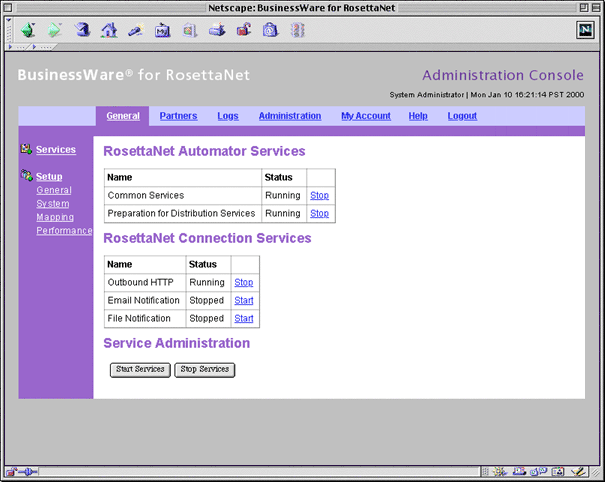Click the Netscape Back arrow icon
This screenshot has height=482, width=605.
pyautogui.click(x=28, y=30)
